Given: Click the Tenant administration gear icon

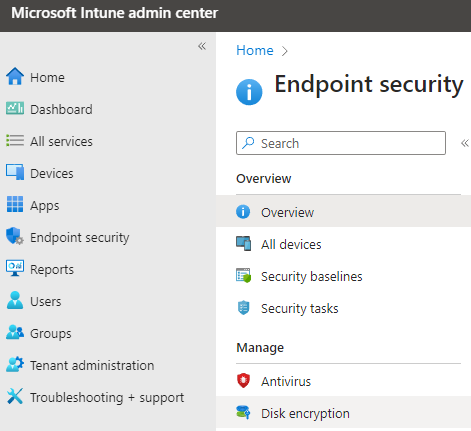Looking at the screenshot, I should click(x=15, y=364).
